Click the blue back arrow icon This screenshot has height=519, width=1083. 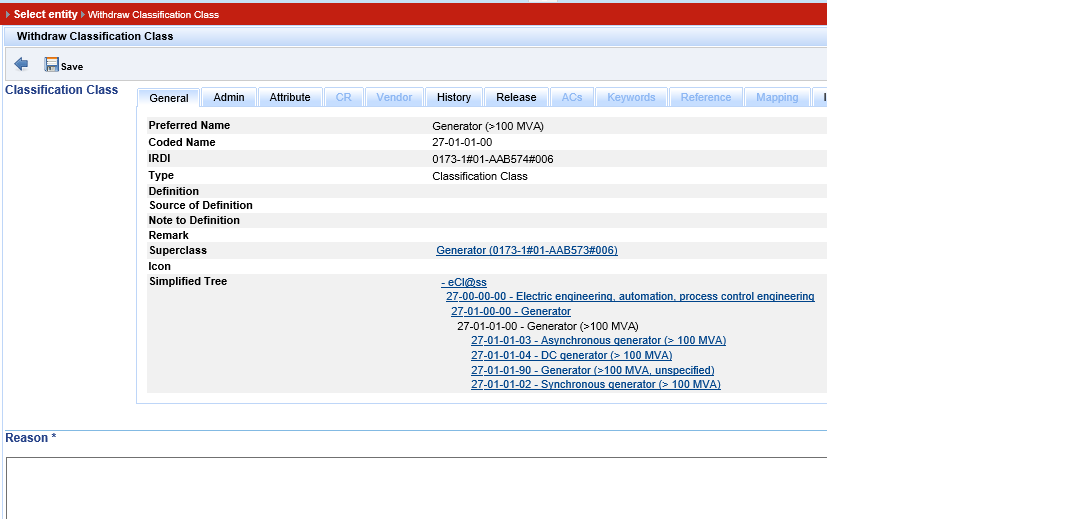21,64
